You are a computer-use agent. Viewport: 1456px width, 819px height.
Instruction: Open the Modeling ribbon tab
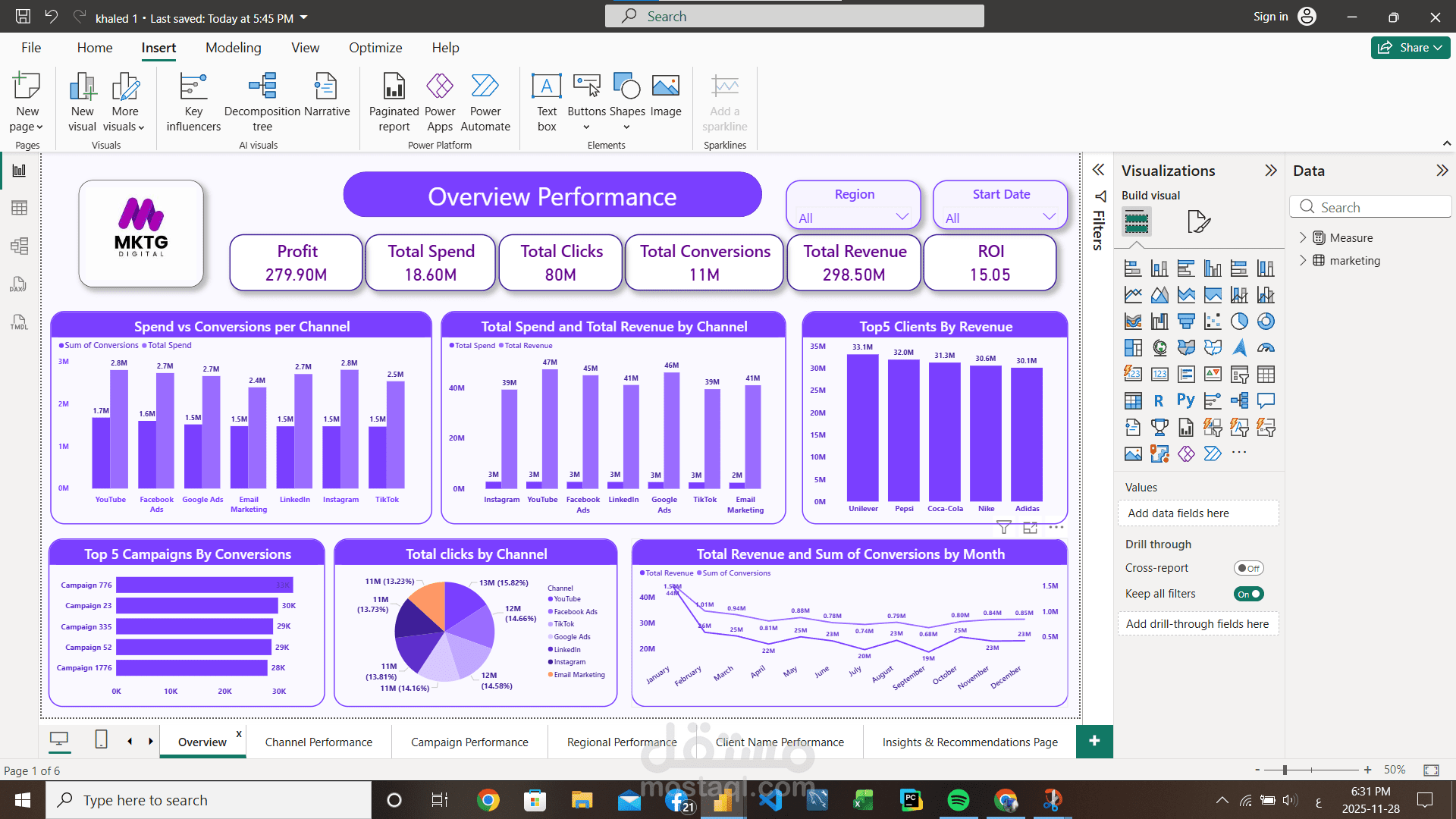coord(233,47)
